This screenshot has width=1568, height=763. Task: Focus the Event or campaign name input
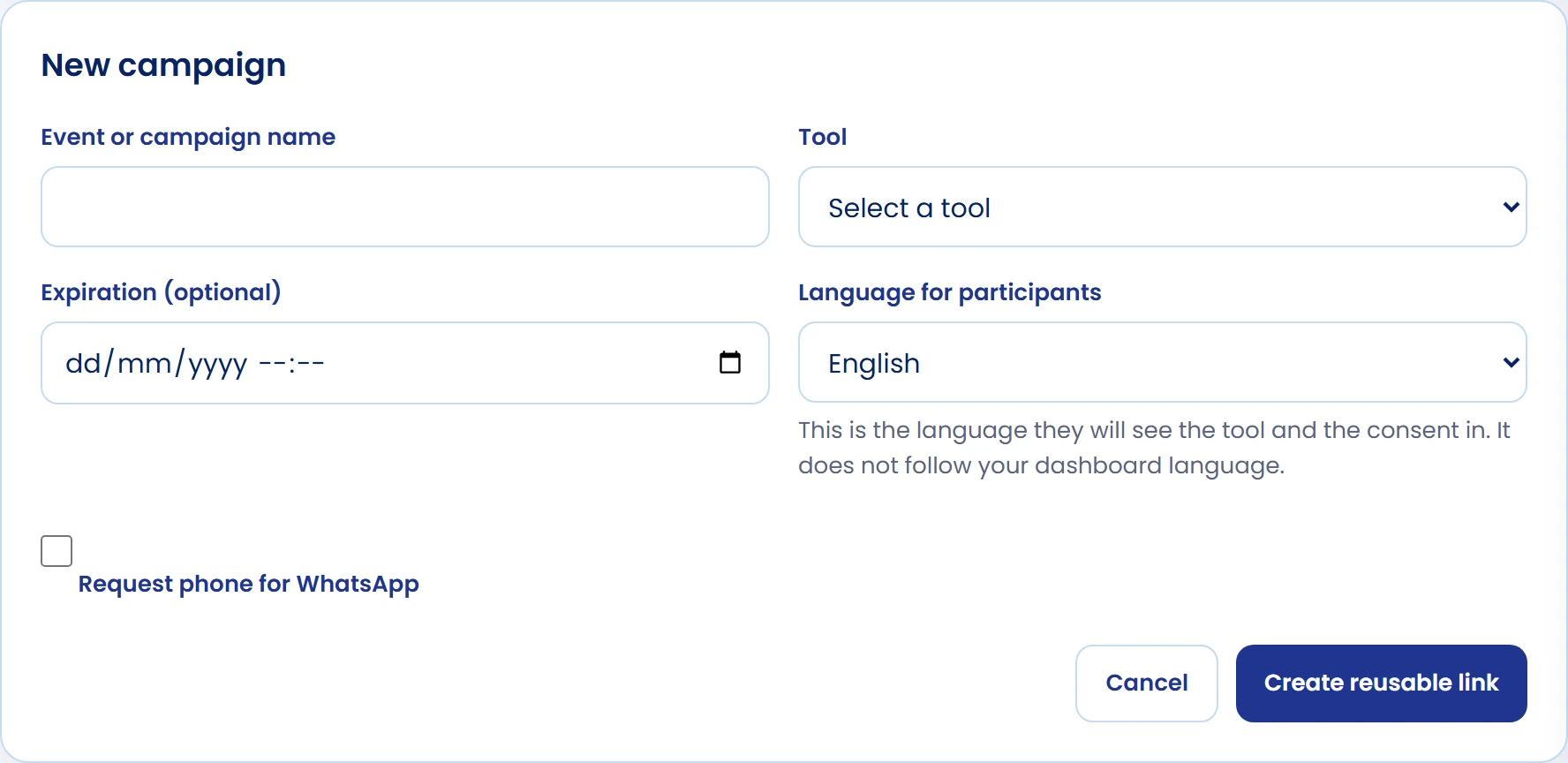tap(405, 207)
